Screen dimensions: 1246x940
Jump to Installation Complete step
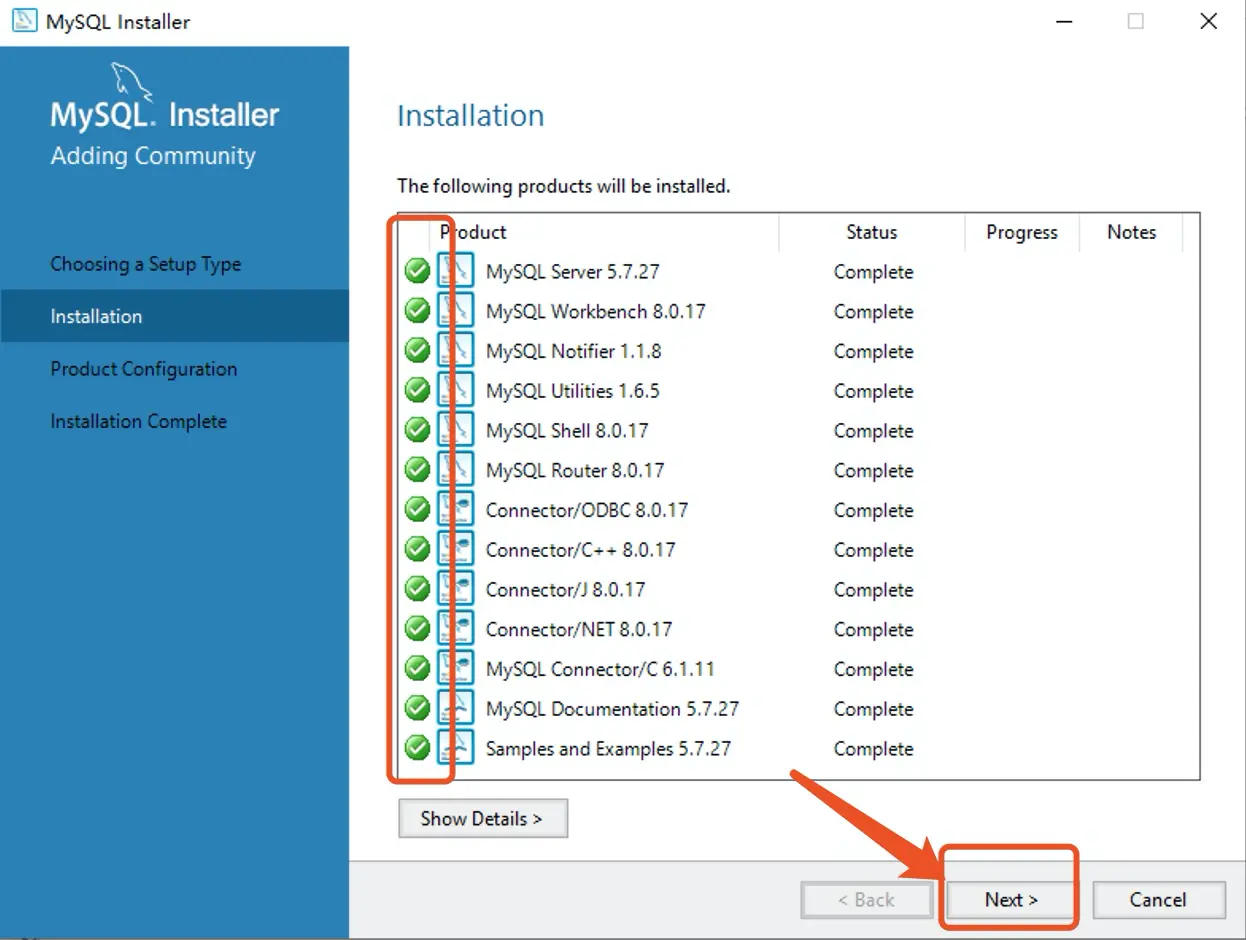[139, 421]
